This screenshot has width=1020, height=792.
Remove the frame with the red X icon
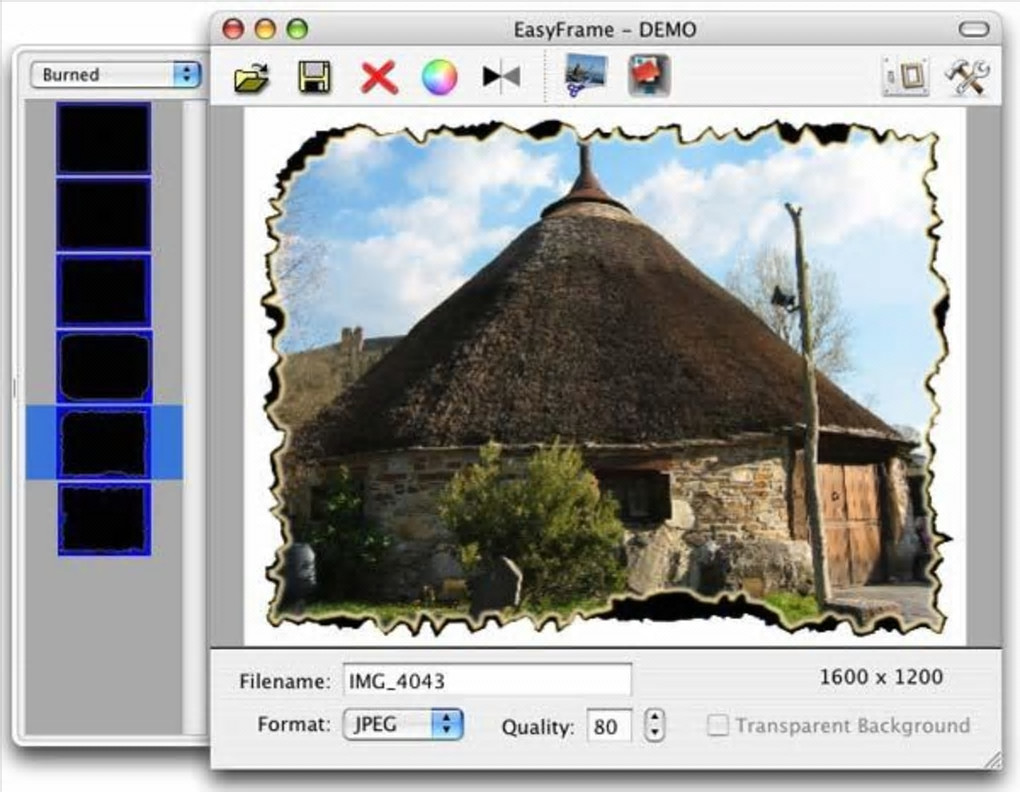(379, 77)
